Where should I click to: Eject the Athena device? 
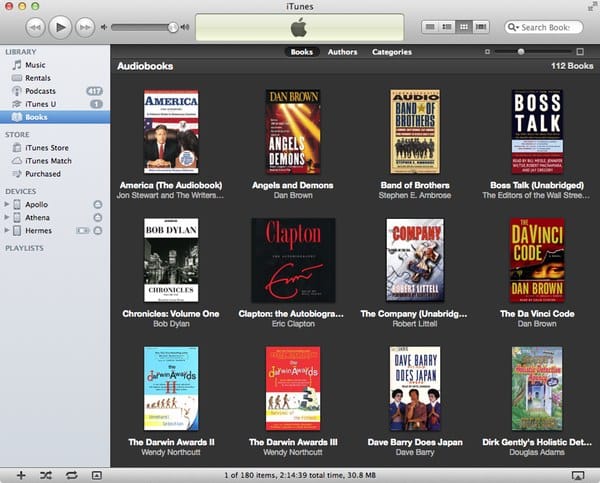[x=98, y=217]
